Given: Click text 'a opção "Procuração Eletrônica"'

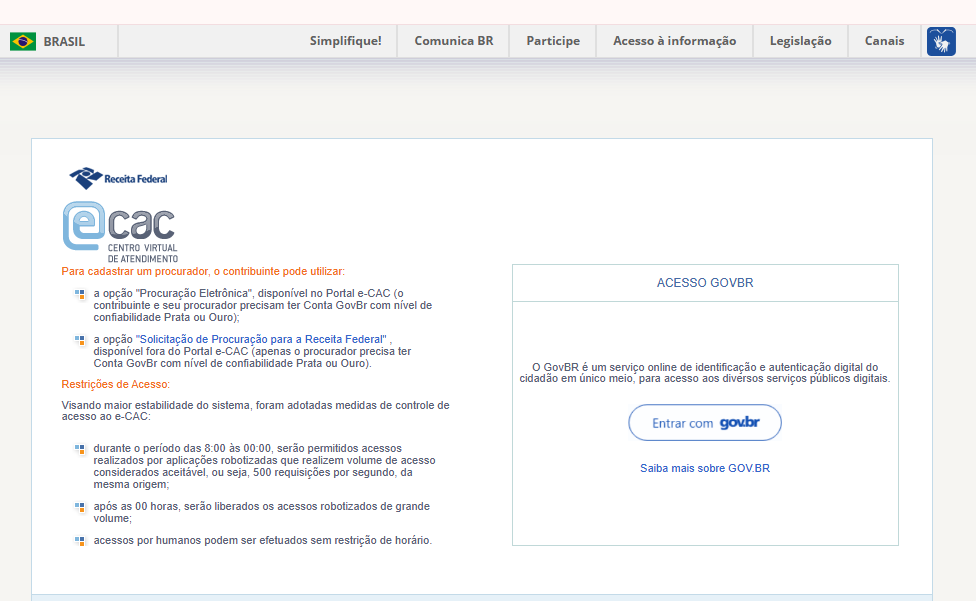Looking at the screenshot, I should click(x=263, y=305).
